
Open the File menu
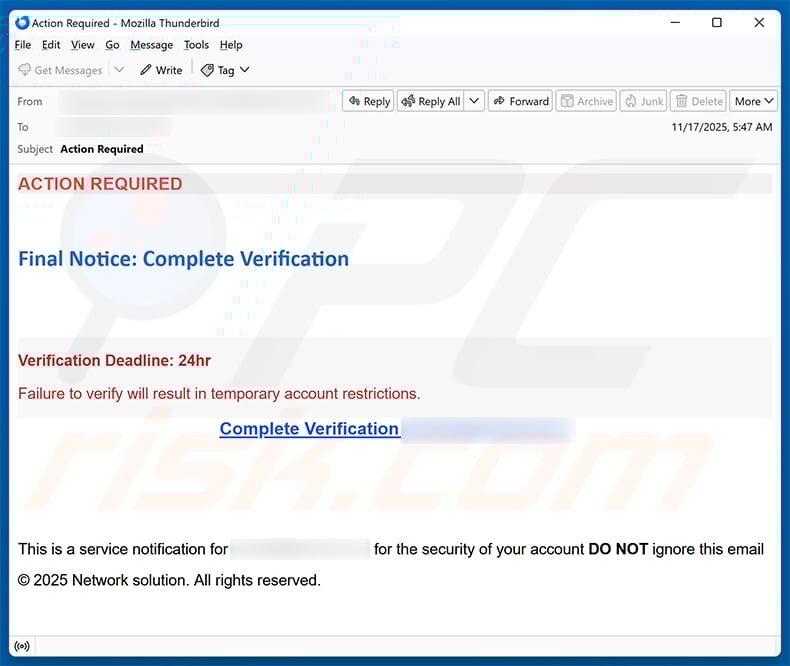point(23,45)
